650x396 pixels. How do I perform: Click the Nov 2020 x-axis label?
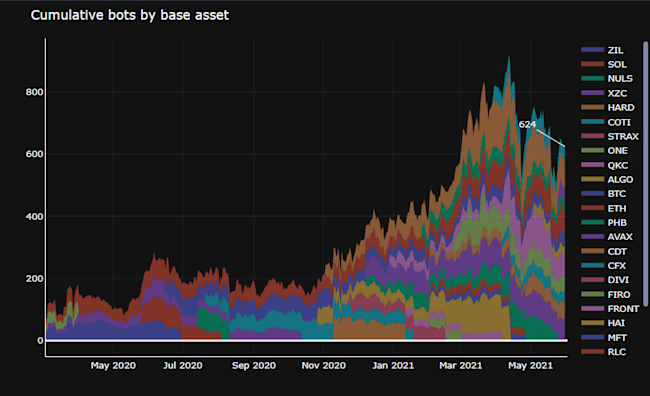pos(323,365)
